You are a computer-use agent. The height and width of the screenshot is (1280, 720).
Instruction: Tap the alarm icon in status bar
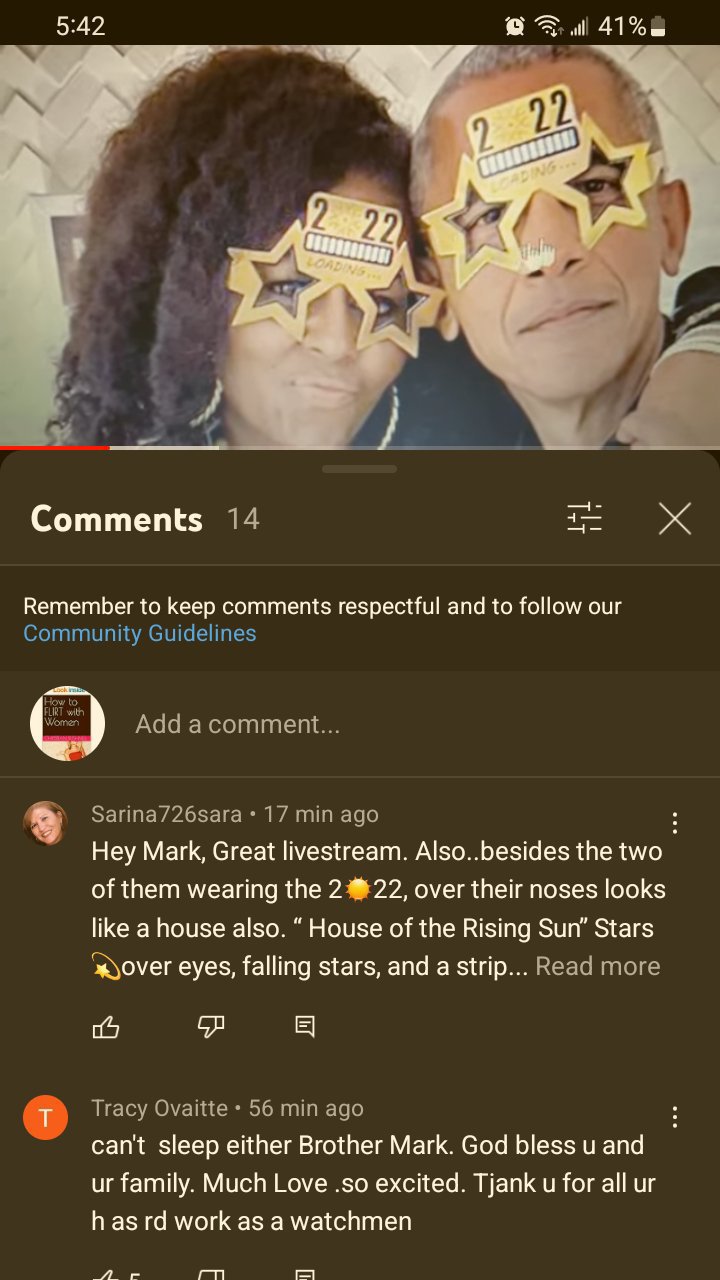(515, 27)
